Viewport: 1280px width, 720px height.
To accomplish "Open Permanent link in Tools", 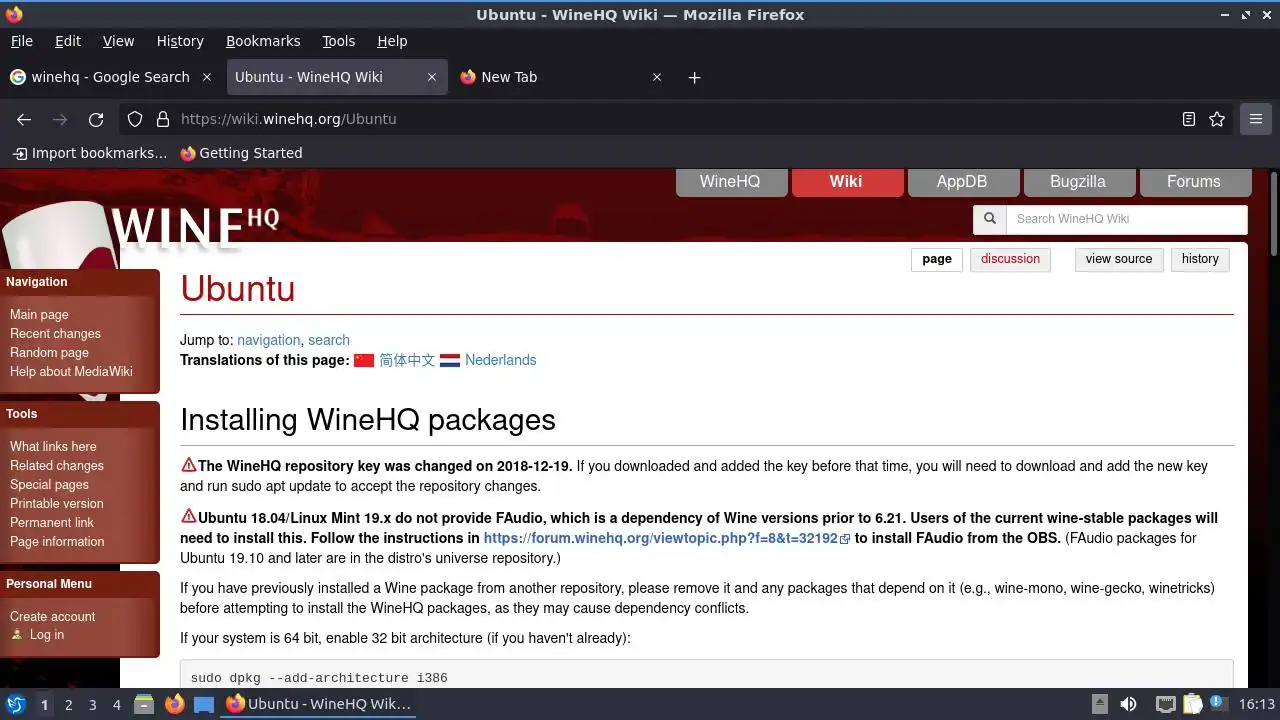I will coord(52,523).
